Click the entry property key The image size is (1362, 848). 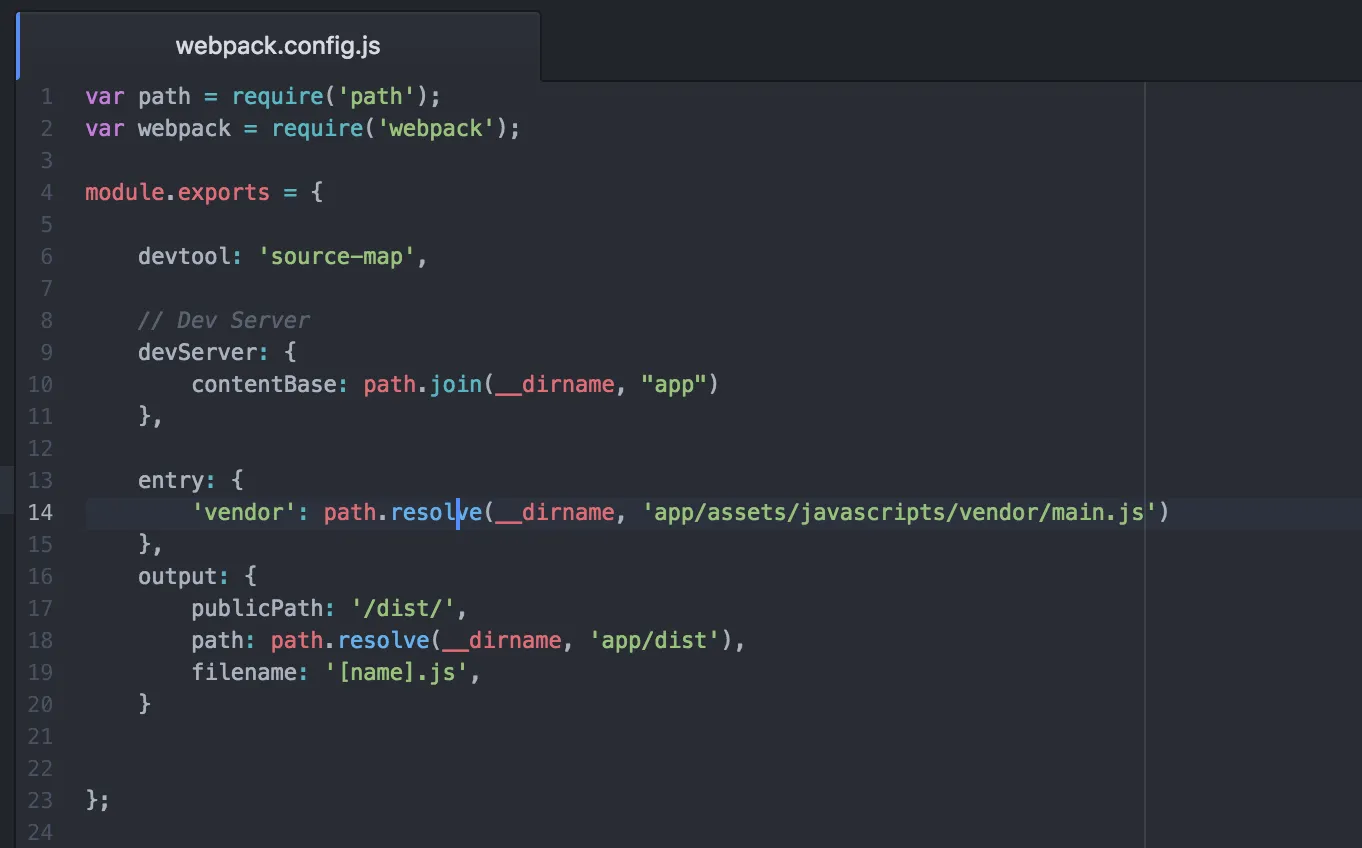click(171, 480)
